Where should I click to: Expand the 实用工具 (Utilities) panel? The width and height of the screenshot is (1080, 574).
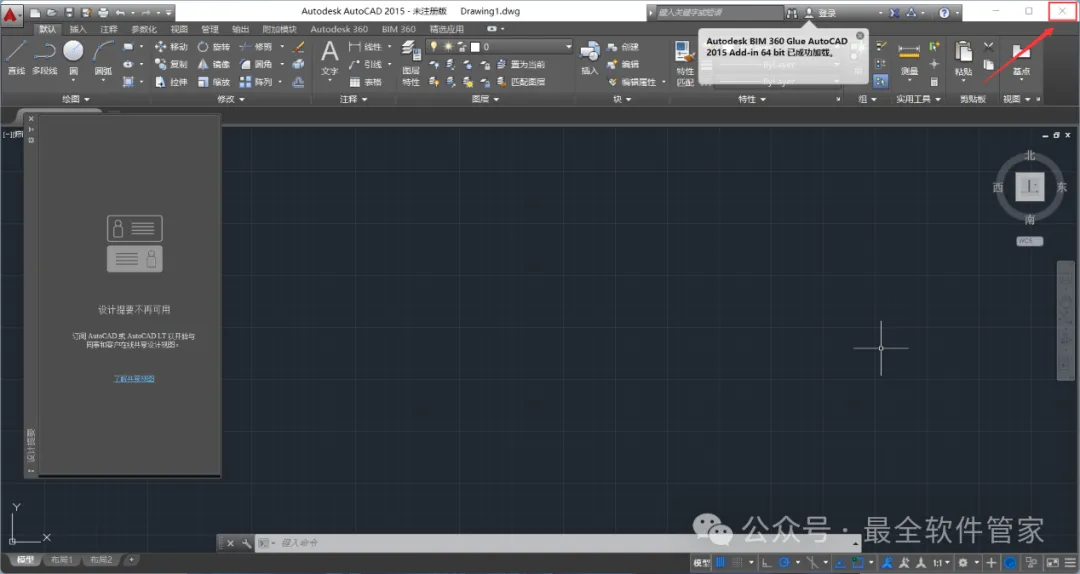coord(918,99)
